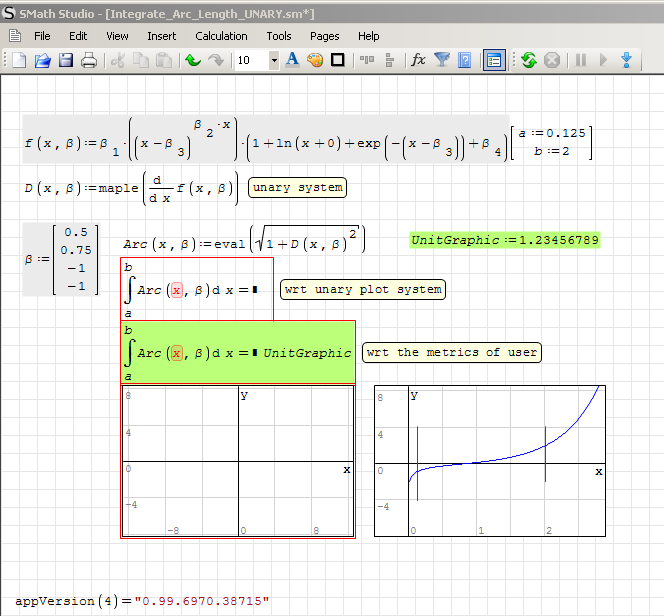
Task: Create a new worksheet via toolbar
Action: tap(19, 60)
